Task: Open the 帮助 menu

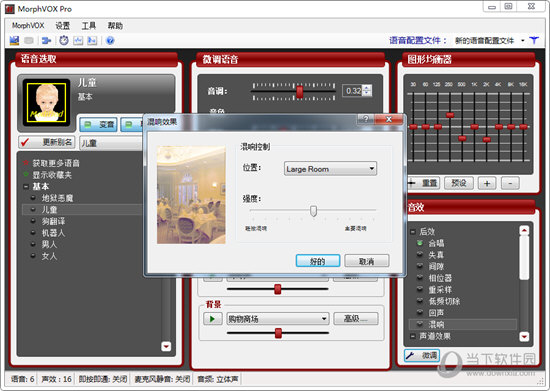Action: [x=115, y=26]
